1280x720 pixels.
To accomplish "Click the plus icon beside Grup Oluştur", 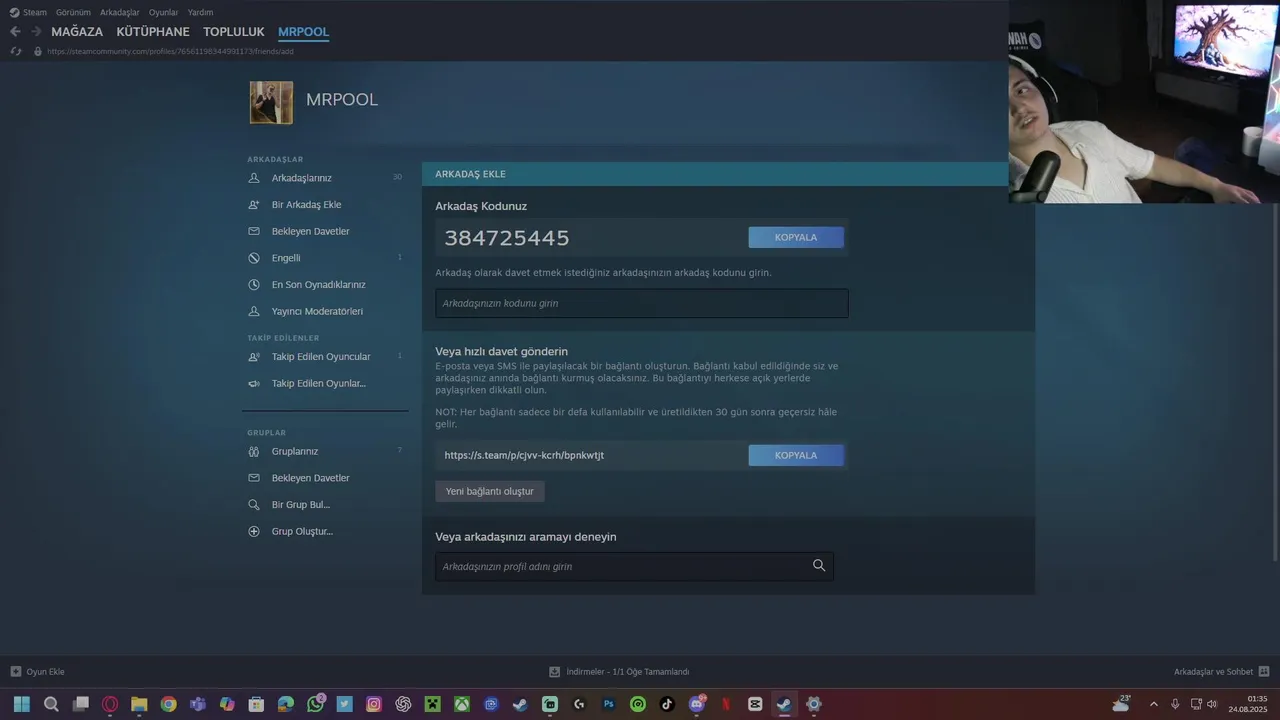I will (x=253, y=531).
